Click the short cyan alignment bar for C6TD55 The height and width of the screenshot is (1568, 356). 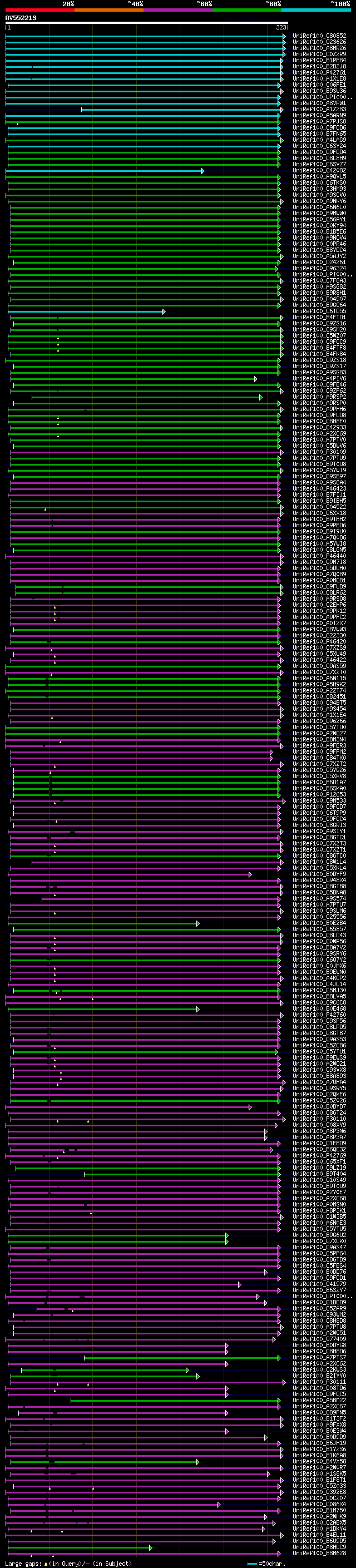[86, 311]
